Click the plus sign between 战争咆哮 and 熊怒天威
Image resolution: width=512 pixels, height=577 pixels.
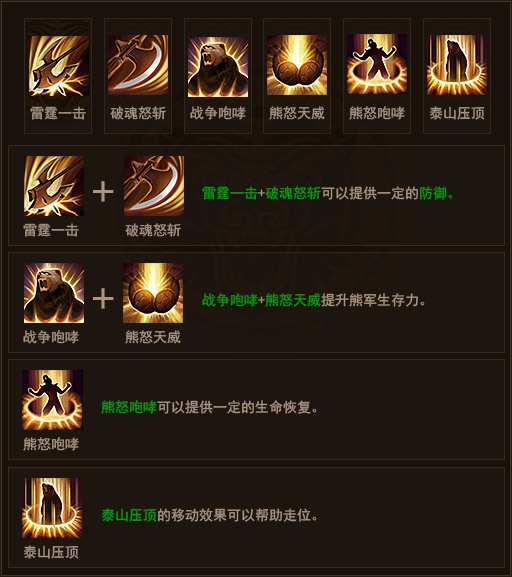pos(103,298)
